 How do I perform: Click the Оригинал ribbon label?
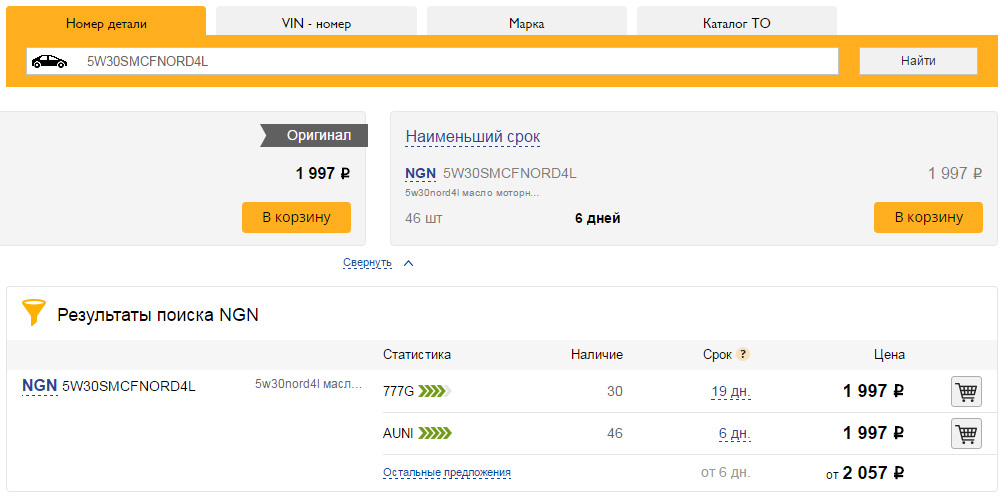coord(314,136)
